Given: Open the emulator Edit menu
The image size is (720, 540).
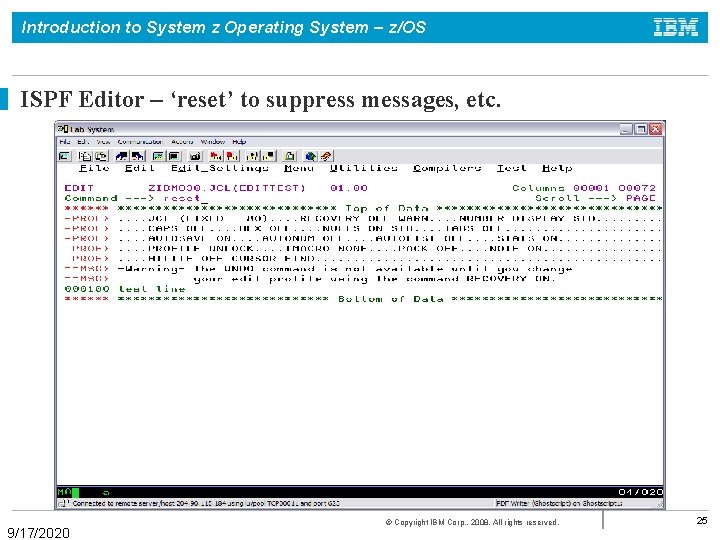Looking at the screenshot, I should [83, 142].
